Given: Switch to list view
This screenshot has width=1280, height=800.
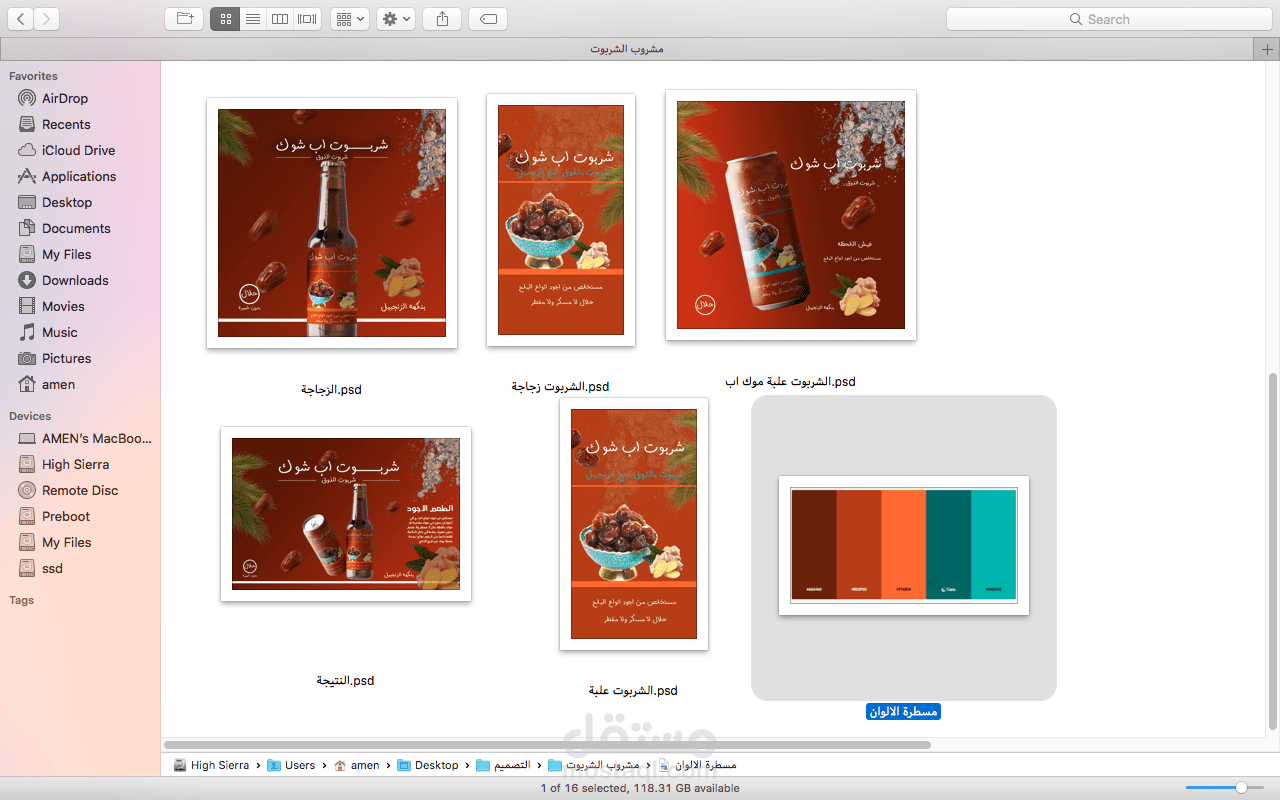Looking at the screenshot, I should coord(253,19).
